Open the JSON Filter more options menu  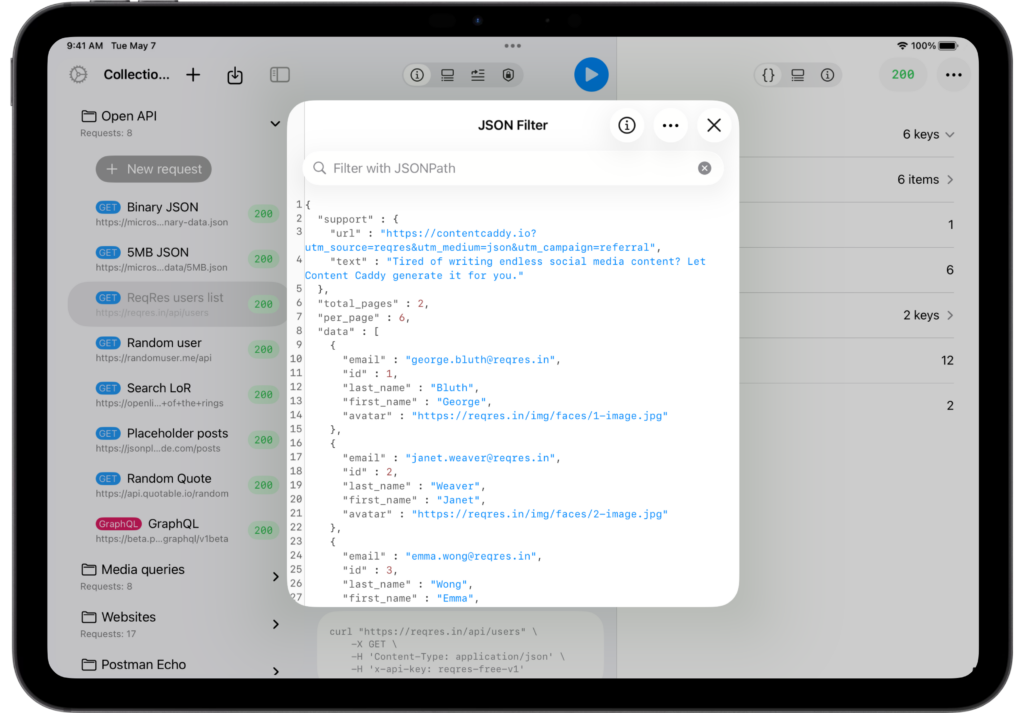[x=670, y=125]
